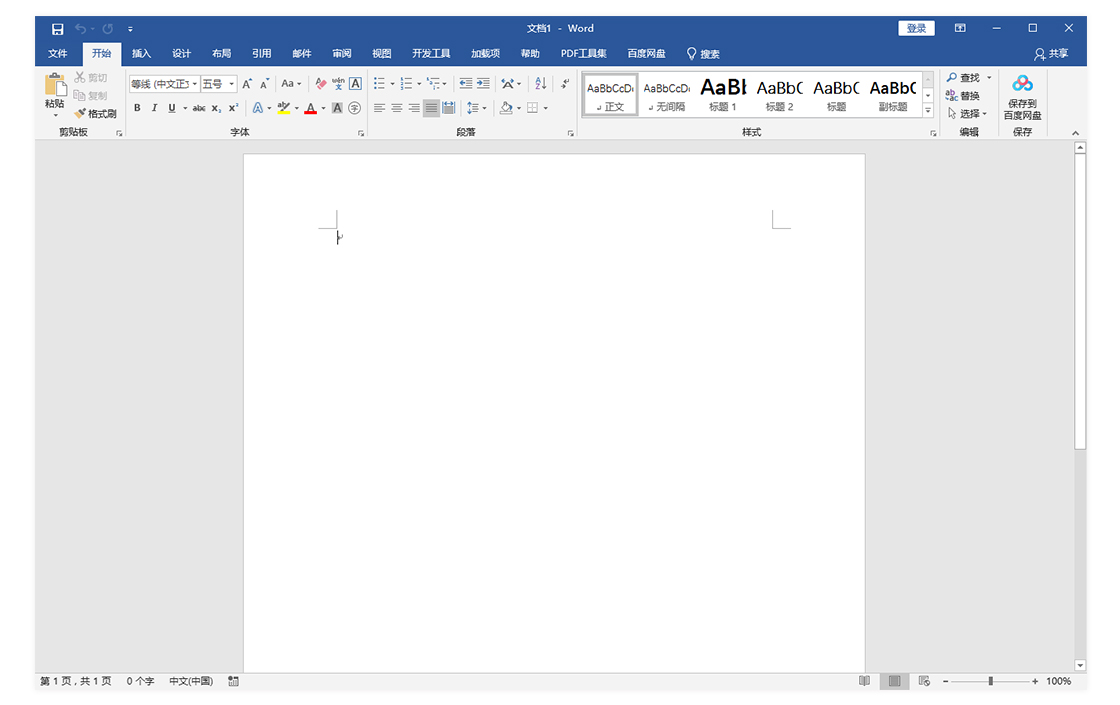The height and width of the screenshot is (705, 1120).
Task: Toggle justify alignment
Action: (431, 108)
